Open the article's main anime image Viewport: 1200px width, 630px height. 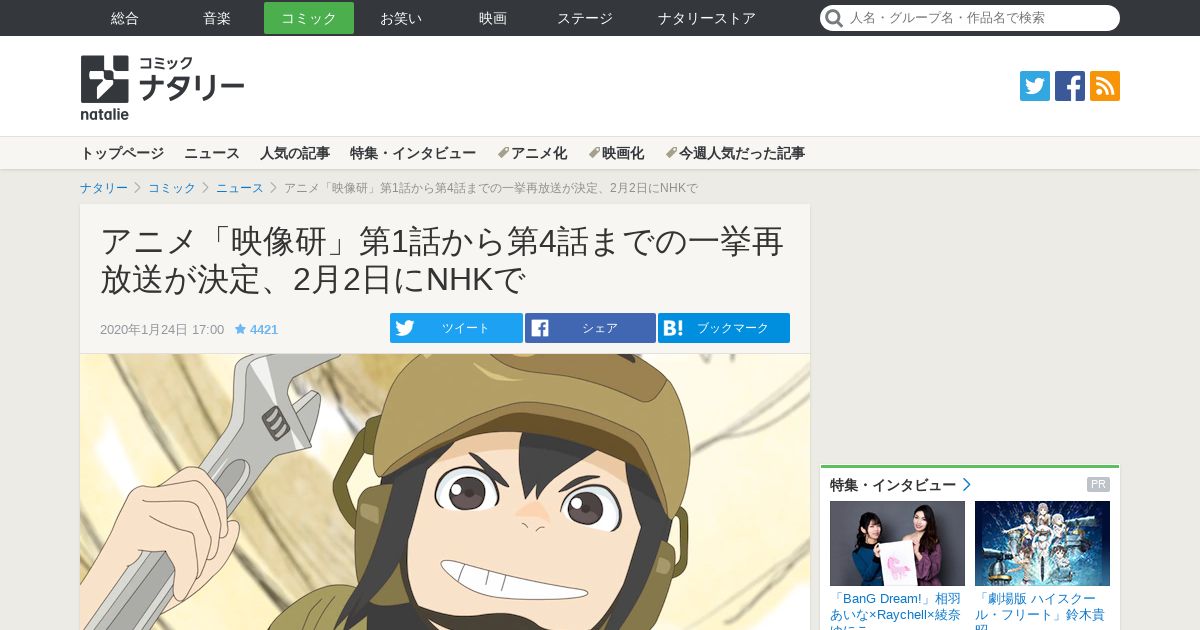coord(445,491)
